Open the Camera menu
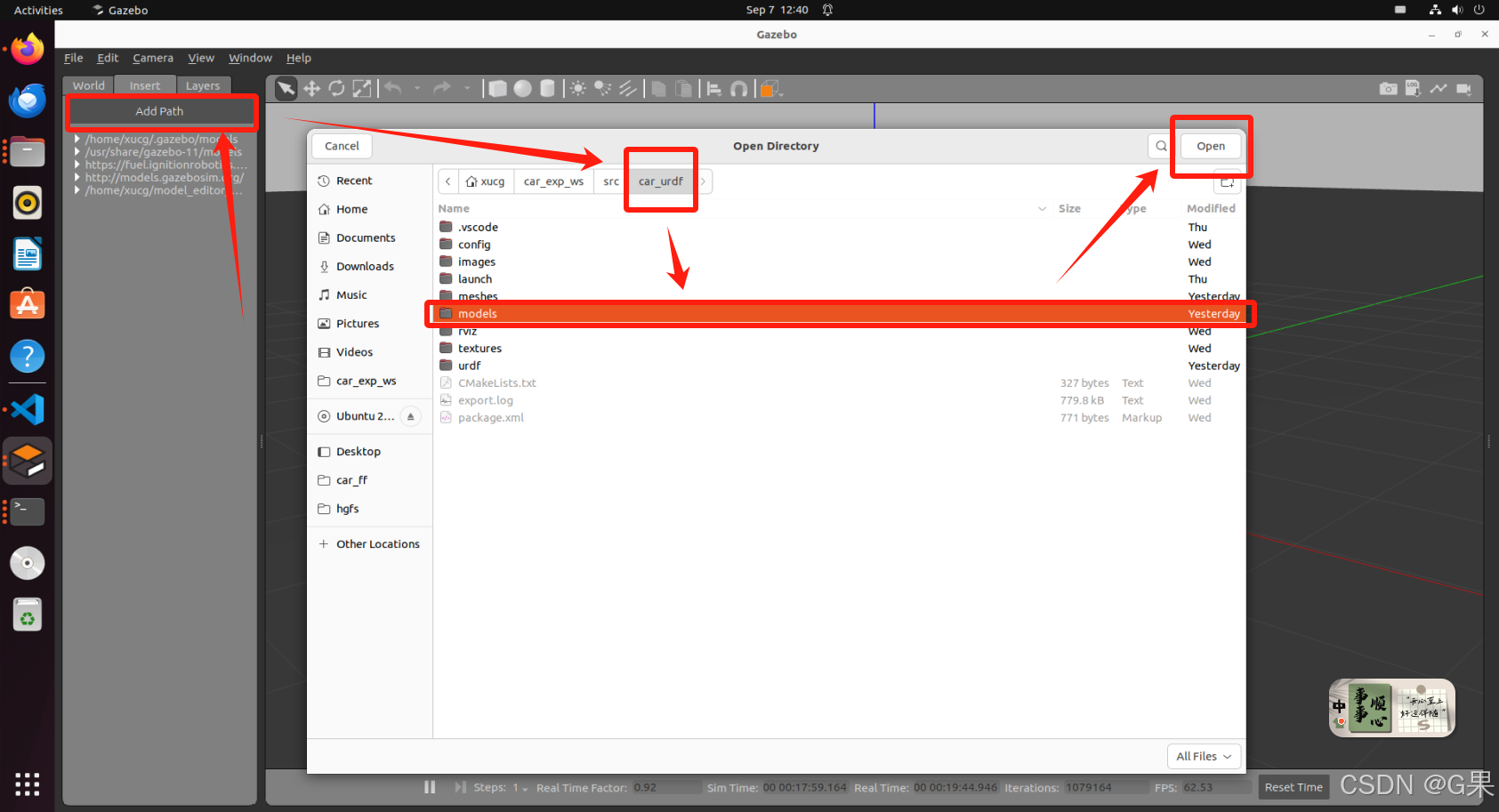The width and height of the screenshot is (1499, 812). pyautogui.click(x=153, y=58)
